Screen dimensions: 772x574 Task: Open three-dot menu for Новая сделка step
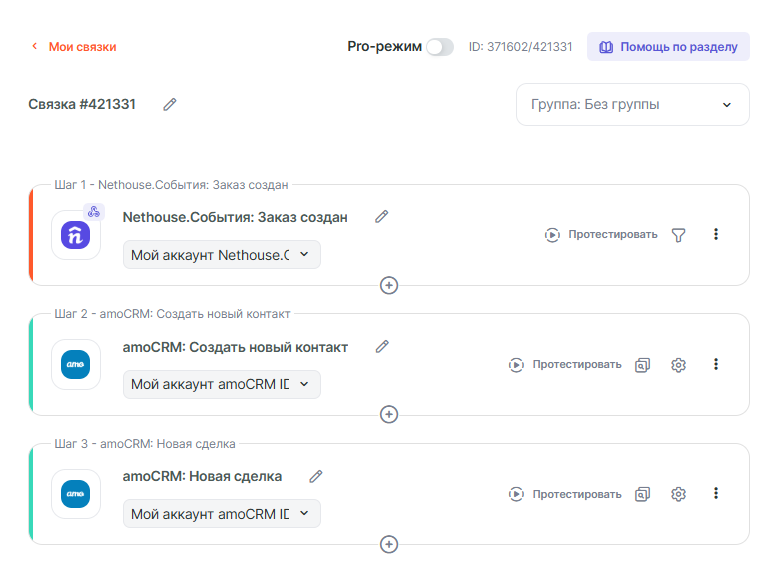pyautogui.click(x=715, y=493)
